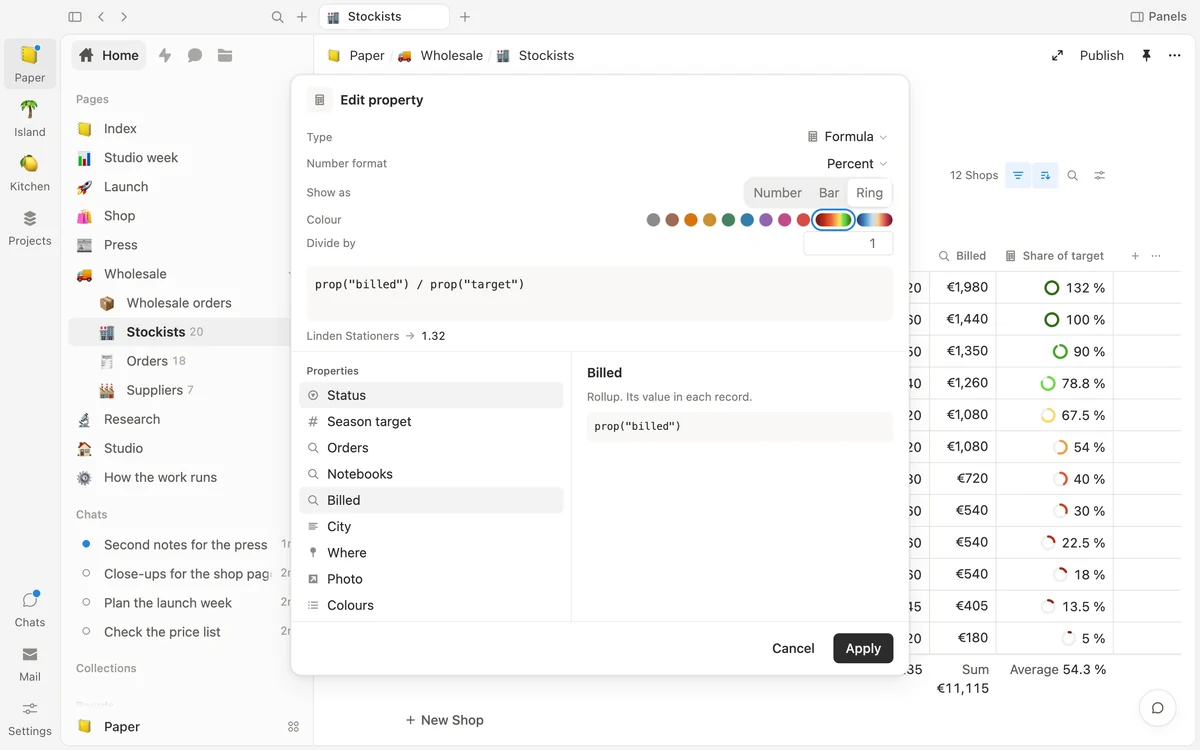Open the page more options menu
The image size is (1200, 750).
[1174, 55]
